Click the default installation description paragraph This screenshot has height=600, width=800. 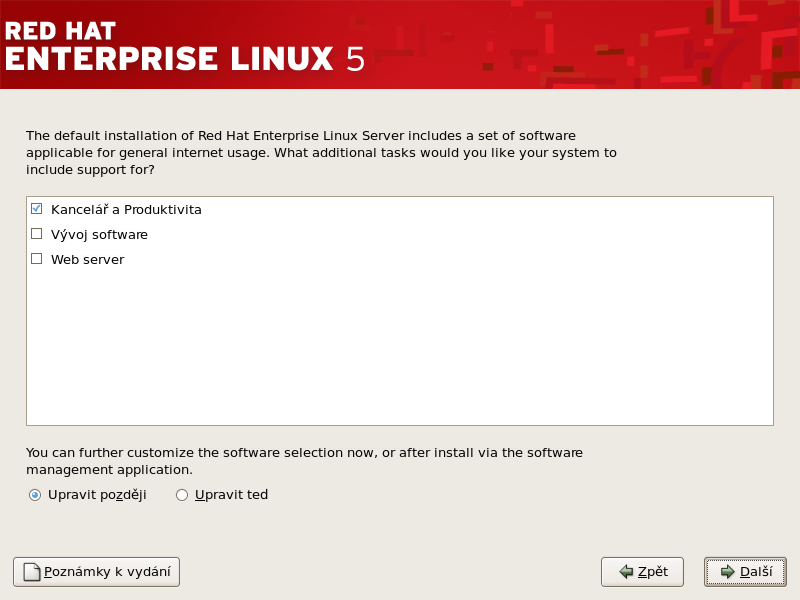pyautogui.click(x=320, y=152)
